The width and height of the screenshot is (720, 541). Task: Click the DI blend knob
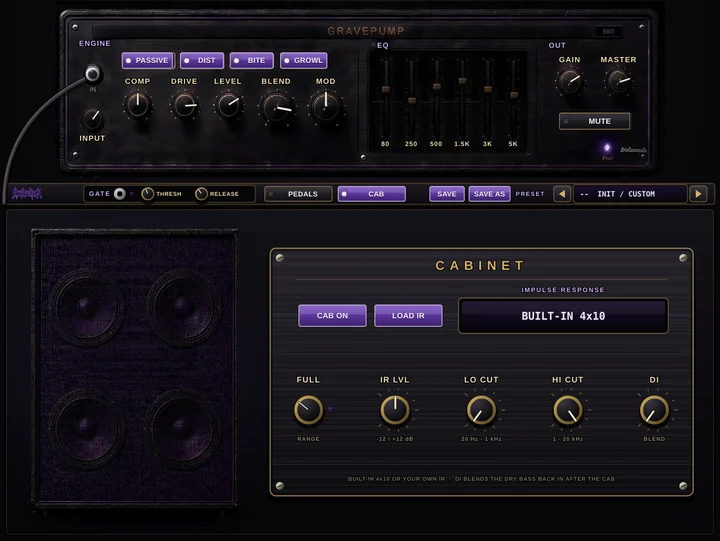tap(654, 410)
